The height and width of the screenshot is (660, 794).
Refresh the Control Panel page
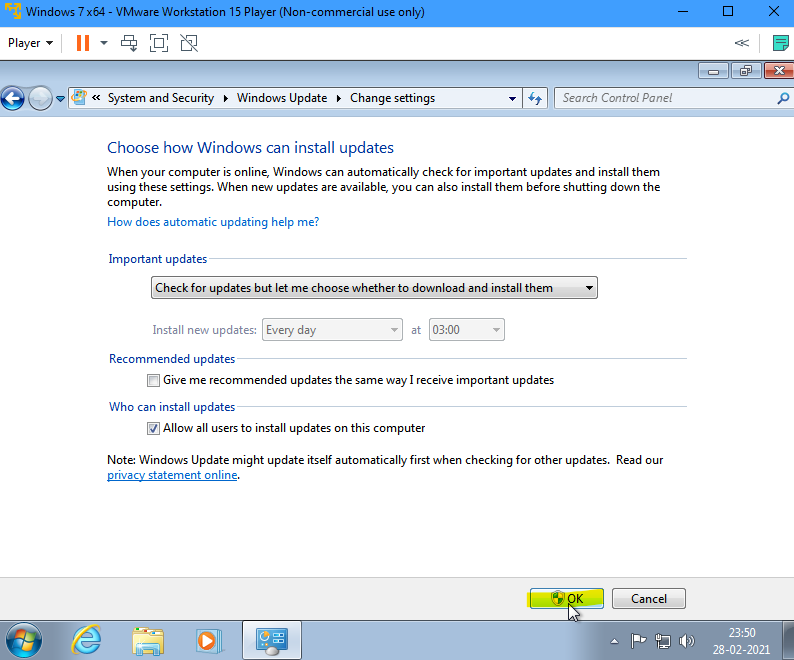(x=535, y=98)
